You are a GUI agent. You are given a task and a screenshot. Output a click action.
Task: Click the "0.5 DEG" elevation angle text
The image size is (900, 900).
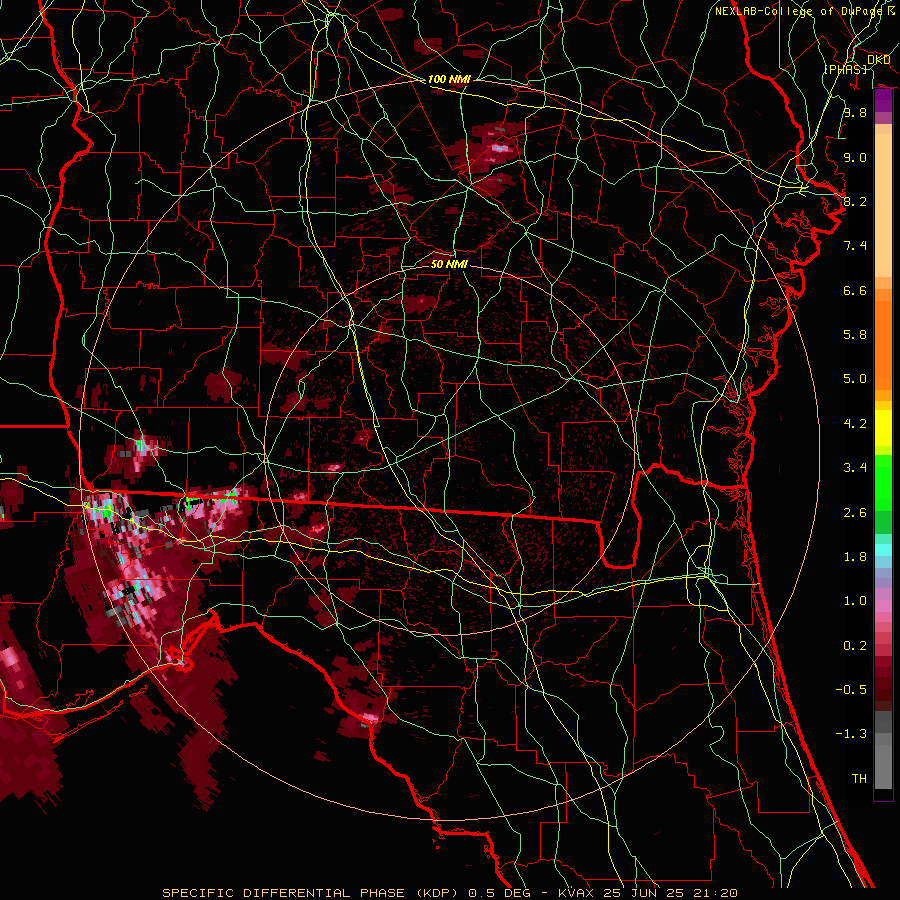[x=501, y=893]
